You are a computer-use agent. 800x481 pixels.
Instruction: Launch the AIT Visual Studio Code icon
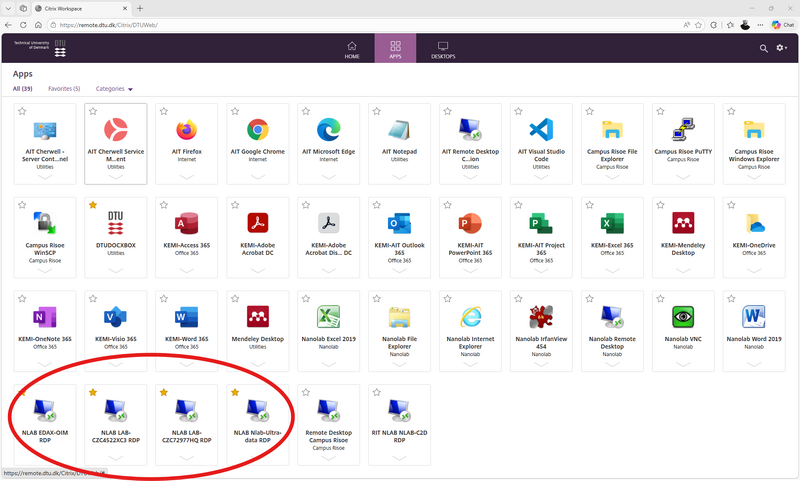541,130
